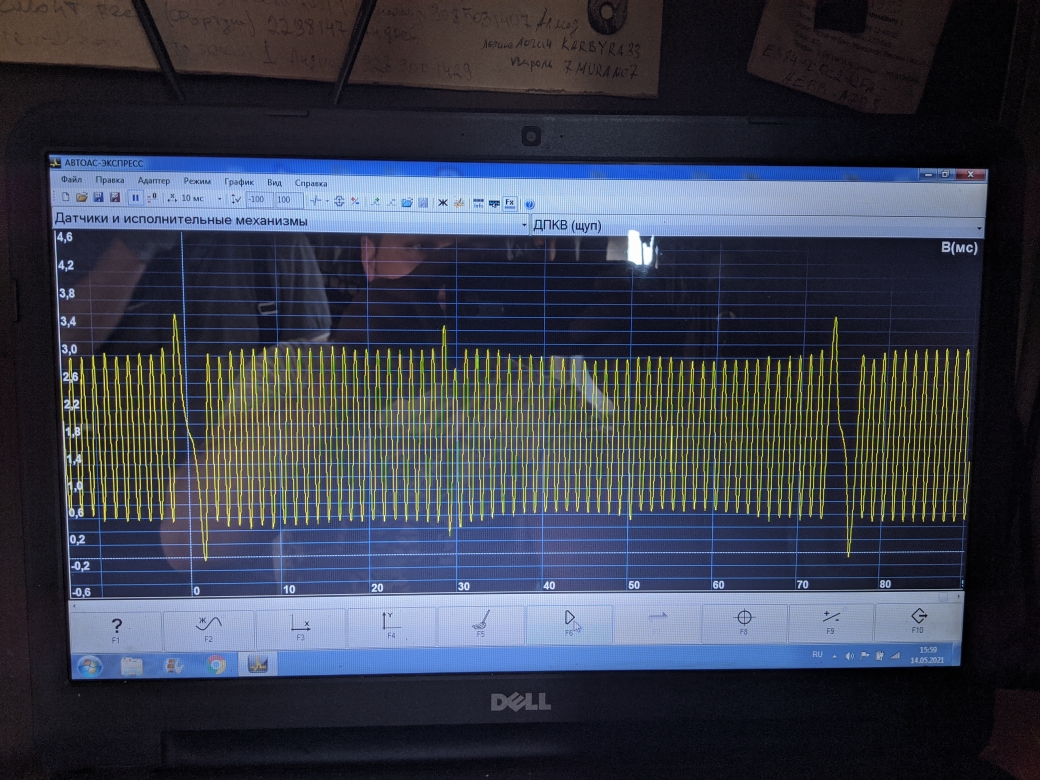Viewport: 1040px width, 780px height.
Task: Click the taskbar volume speaker icon
Action: (850, 656)
